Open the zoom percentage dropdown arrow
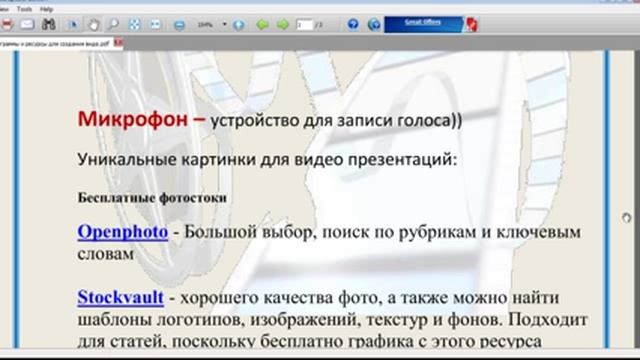 tap(224, 24)
